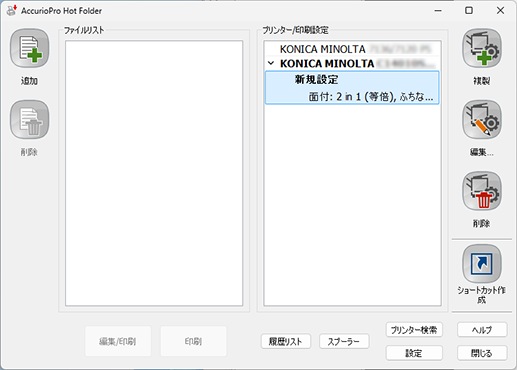
Task: Open the スプーラー spooler window
Action: [344, 341]
